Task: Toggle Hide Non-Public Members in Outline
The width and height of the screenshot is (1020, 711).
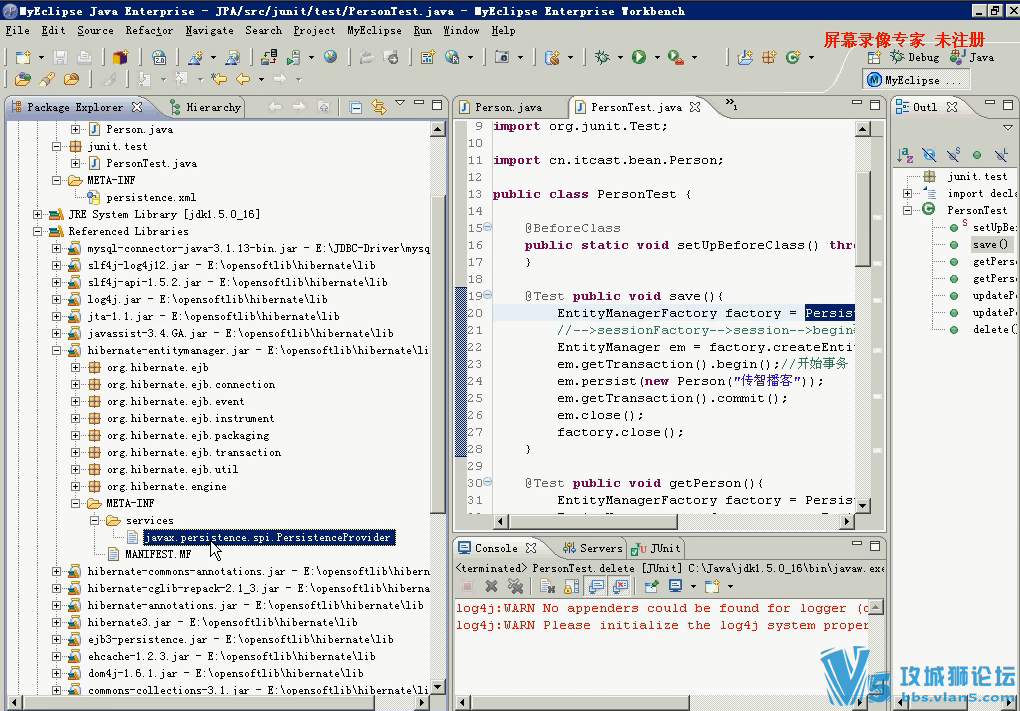Action: (976, 155)
